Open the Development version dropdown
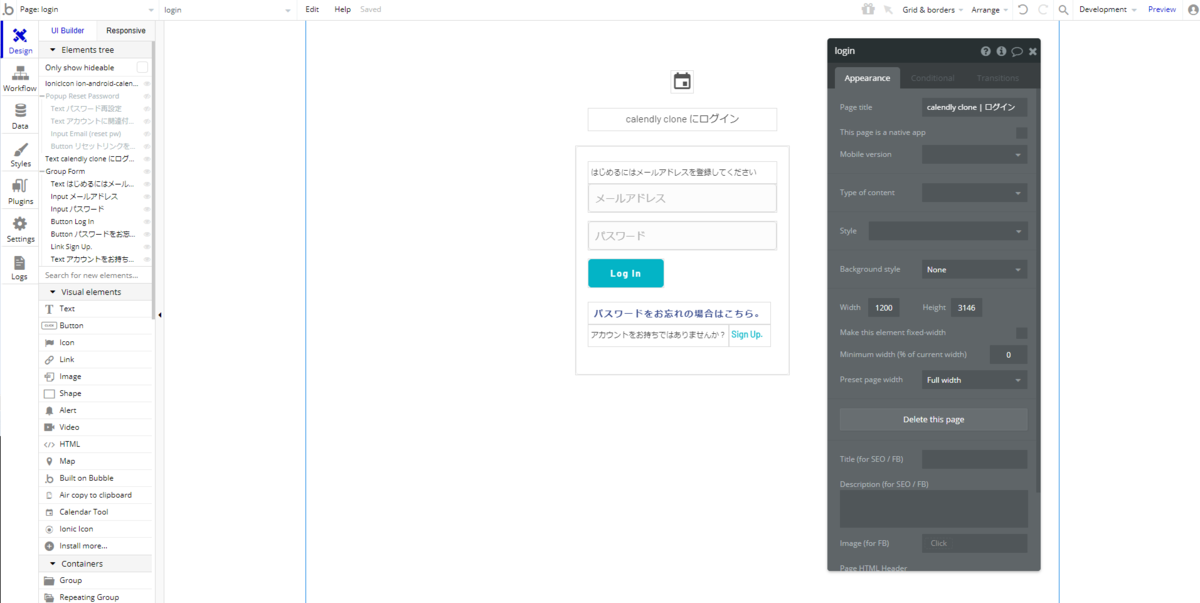This screenshot has height=603, width=1200. pyautogui.click(x=1107, y=9)
